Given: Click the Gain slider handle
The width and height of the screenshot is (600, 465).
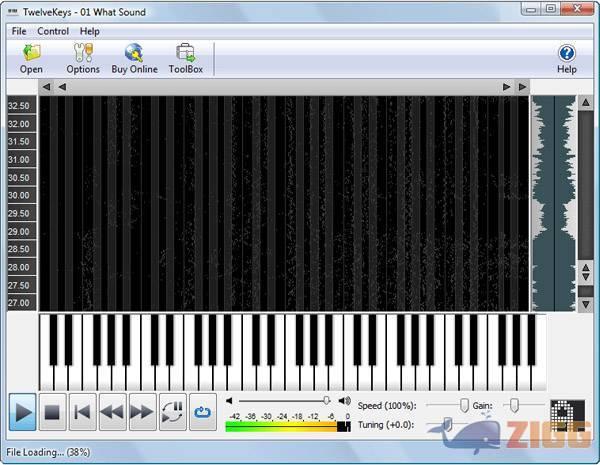Looking at the screenshot, I should tap(513, 403).
